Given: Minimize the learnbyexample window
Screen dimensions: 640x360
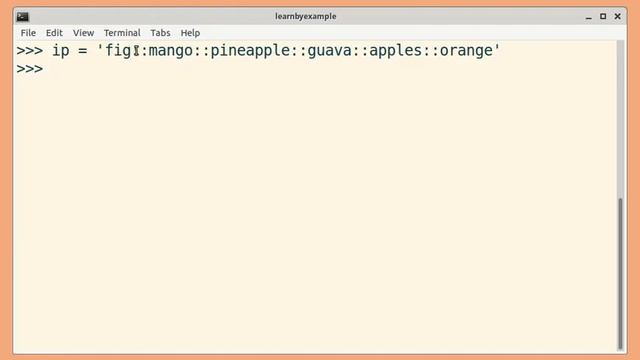Looking at the screenshot, I should point(589,17).
